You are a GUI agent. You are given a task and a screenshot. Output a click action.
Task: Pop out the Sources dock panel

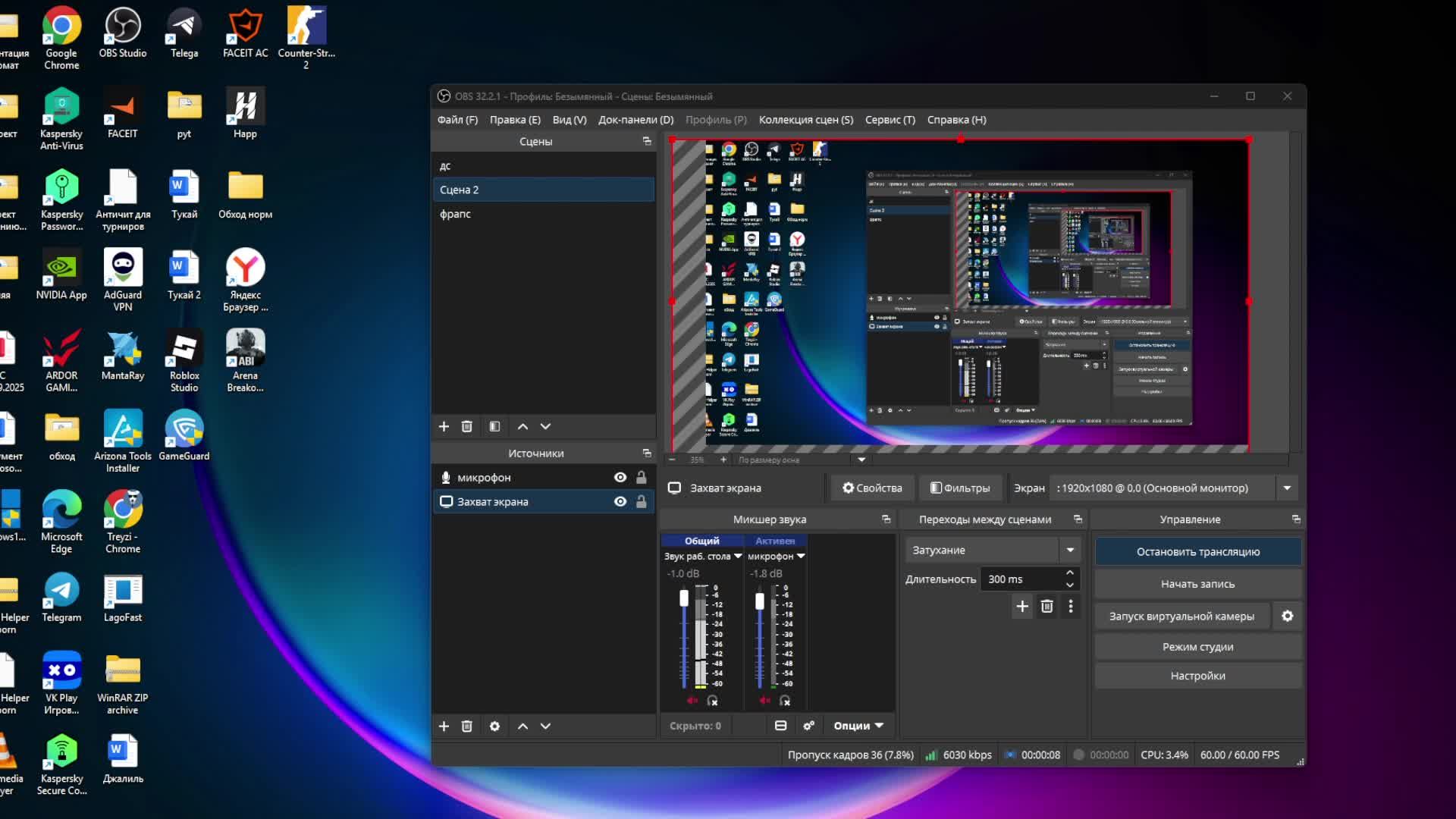click(647, 453)
